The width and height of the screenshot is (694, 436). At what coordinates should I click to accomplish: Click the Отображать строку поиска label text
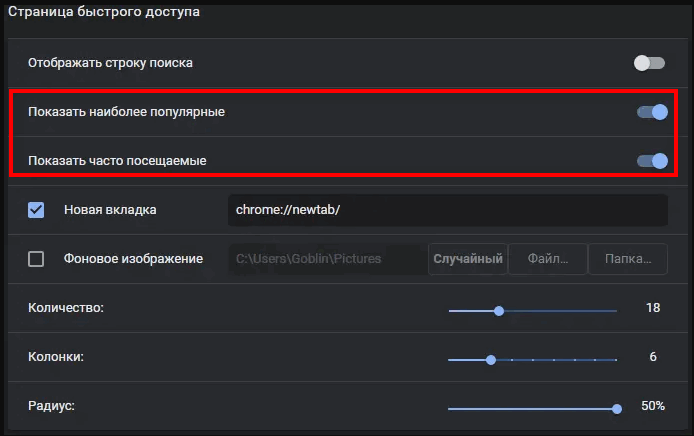coord(110,63)
